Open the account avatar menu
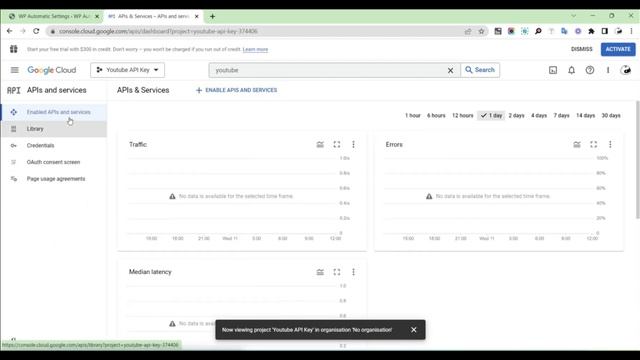 pyautogui.click(x=626, y=70)
